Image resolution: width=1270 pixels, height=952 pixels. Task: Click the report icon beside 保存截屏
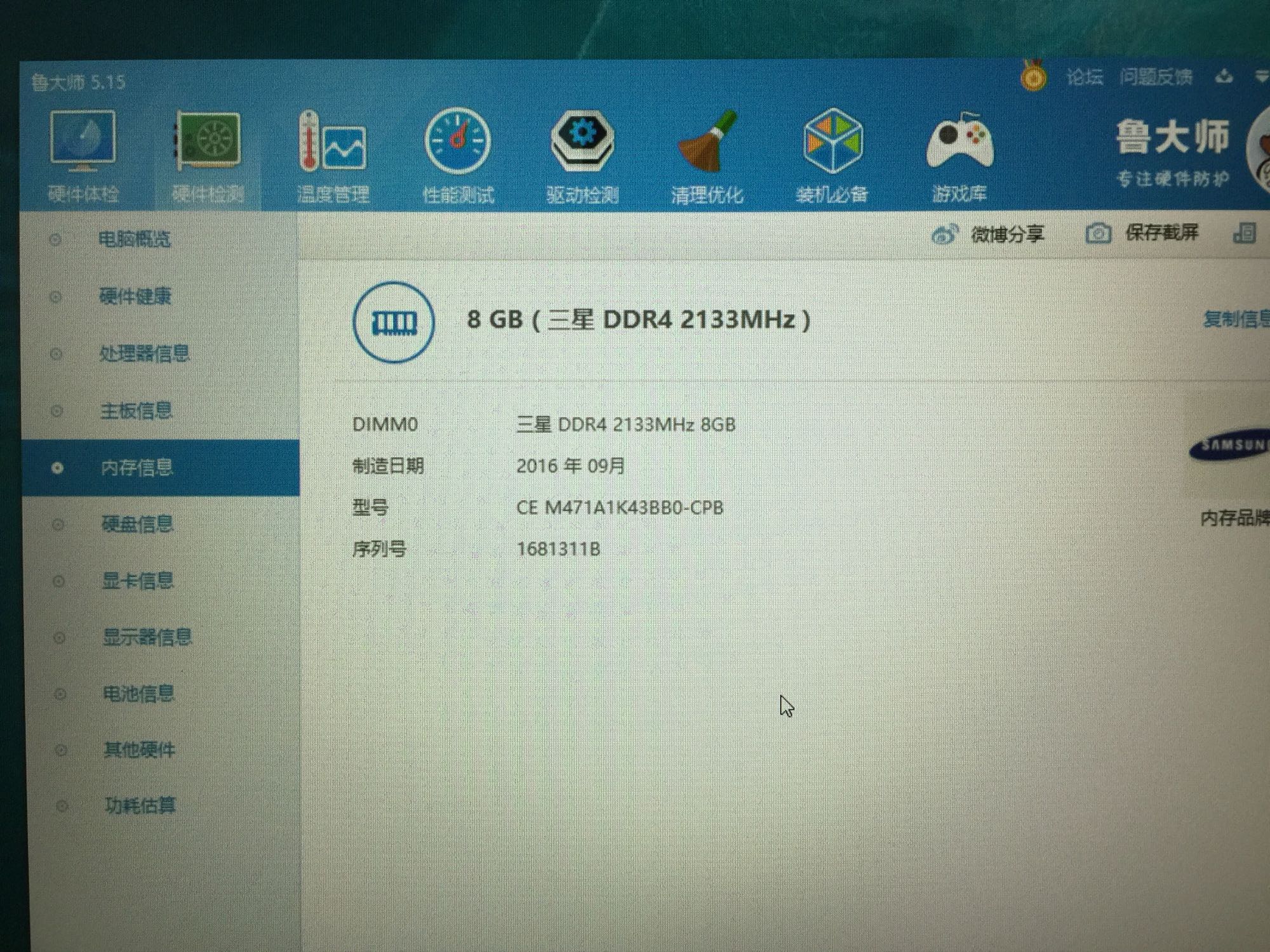point(1245,233)
